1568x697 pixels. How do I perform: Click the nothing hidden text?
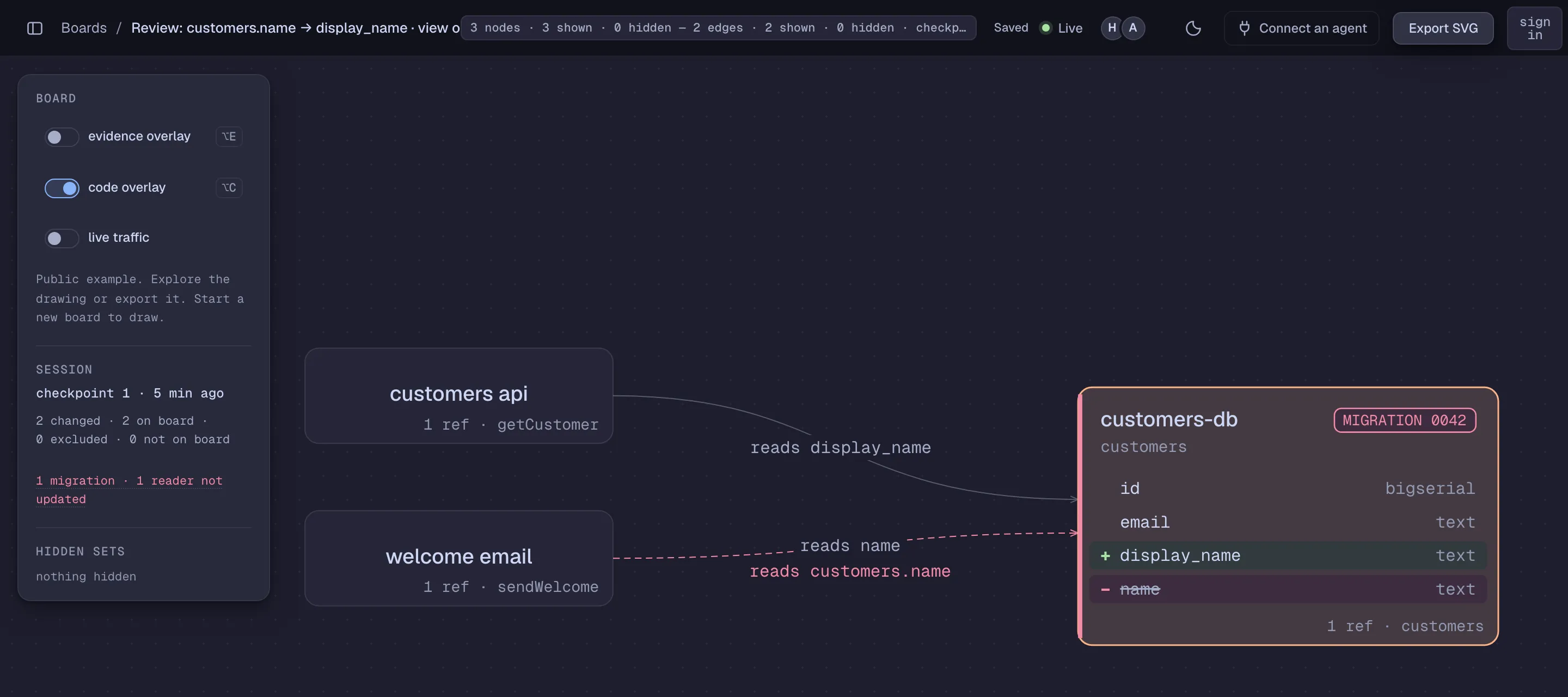point(86,577)
